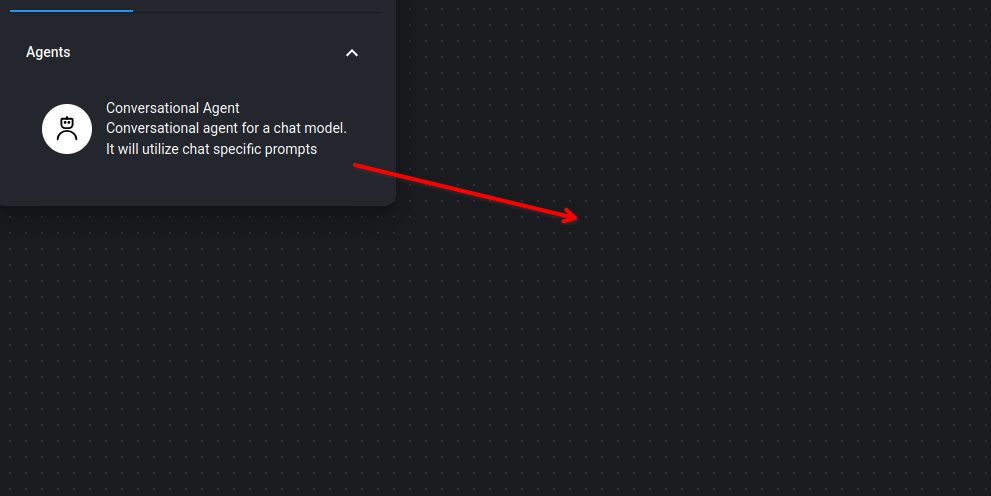991x496 pixels.
Task: Click the middle of the red arrow shaft
Action: (465, 191)
